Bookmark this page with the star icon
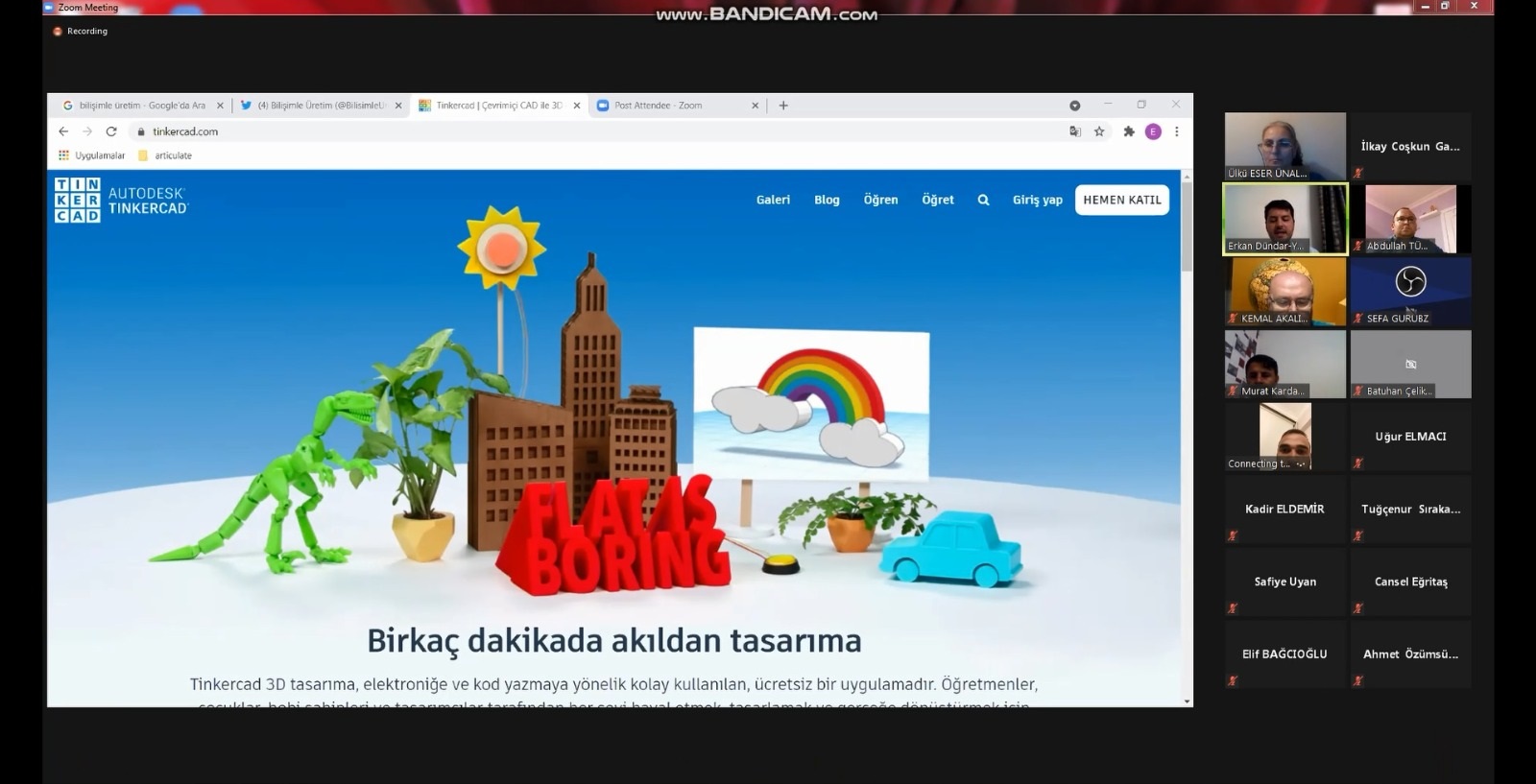This screenshot has width=1536, height=784. [1100, 131]
